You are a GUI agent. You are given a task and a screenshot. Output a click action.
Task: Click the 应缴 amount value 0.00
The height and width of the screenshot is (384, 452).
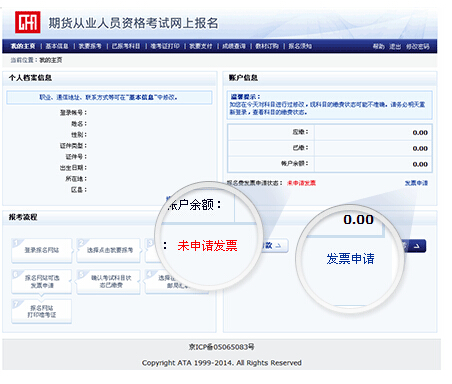pos(420,133)
